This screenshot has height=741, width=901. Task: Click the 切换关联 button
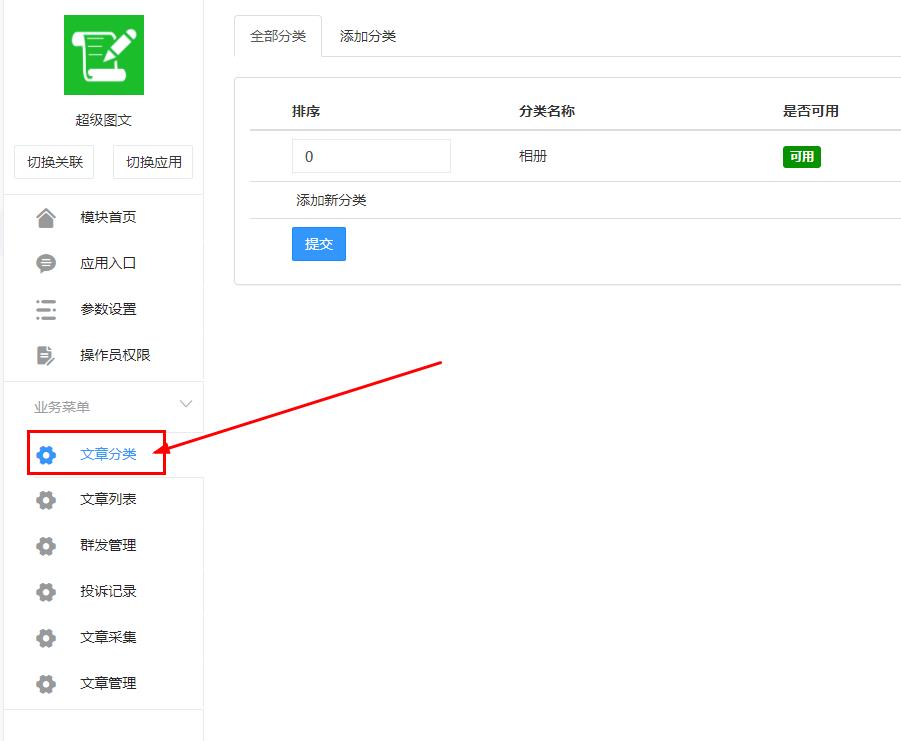pos(55,162)
